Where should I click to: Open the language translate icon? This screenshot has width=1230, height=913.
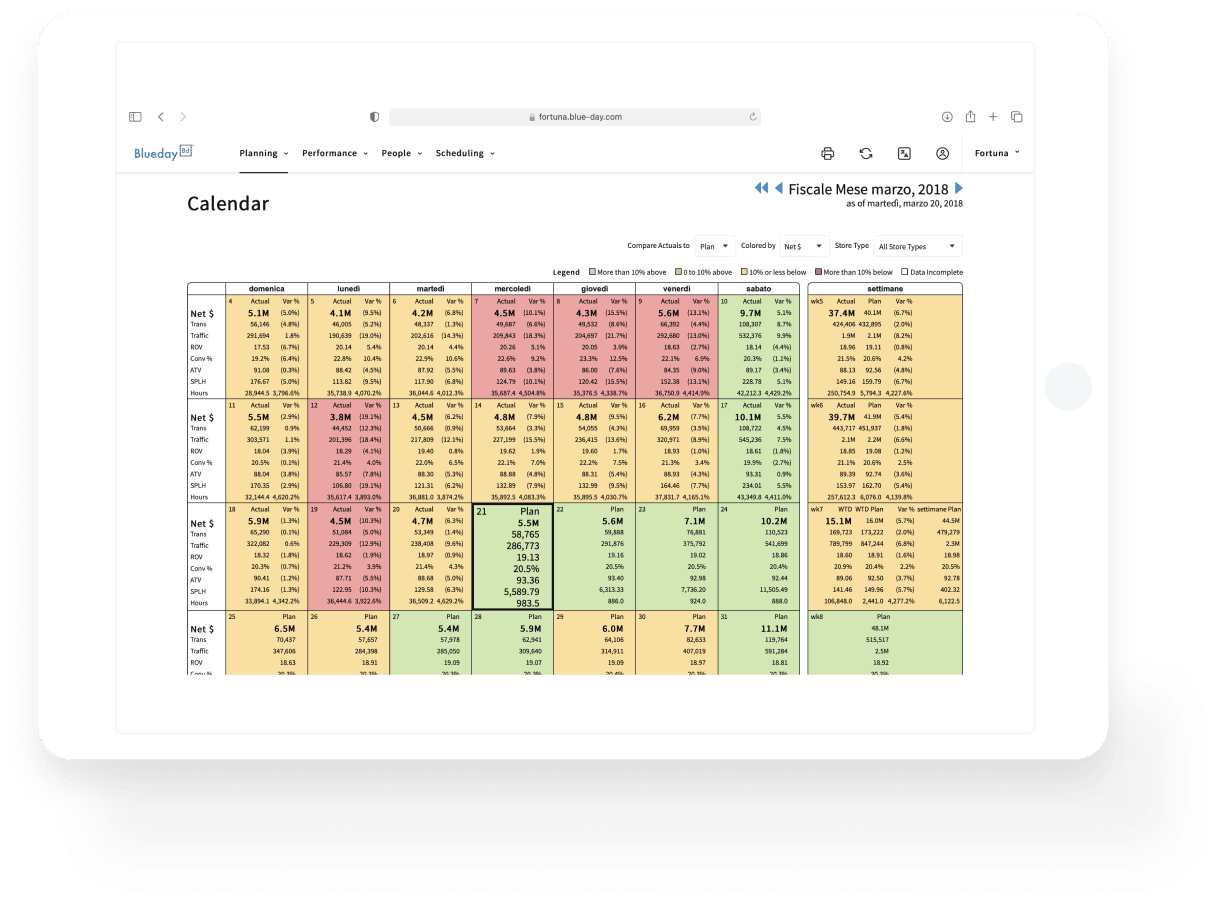904,153
